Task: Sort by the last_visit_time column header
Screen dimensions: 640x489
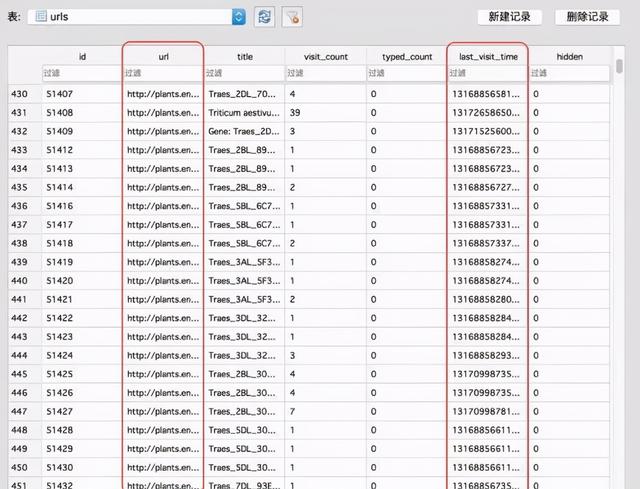Action: point(488,57)
